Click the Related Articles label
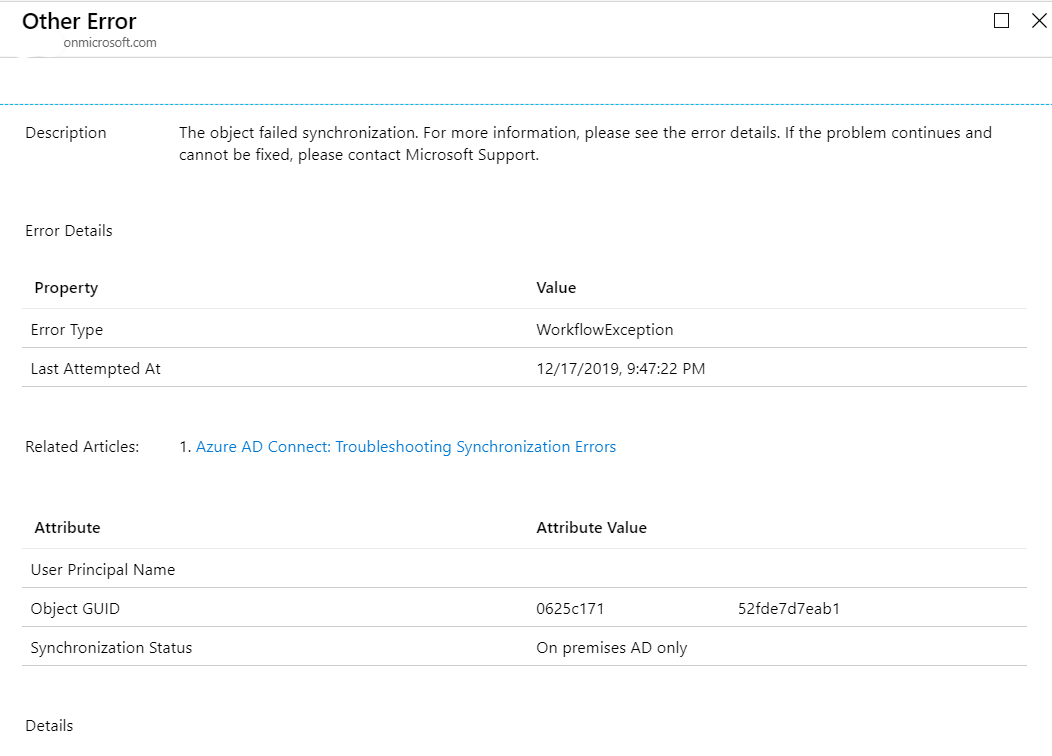The image size is (1052, 756). tap(82, 446)
